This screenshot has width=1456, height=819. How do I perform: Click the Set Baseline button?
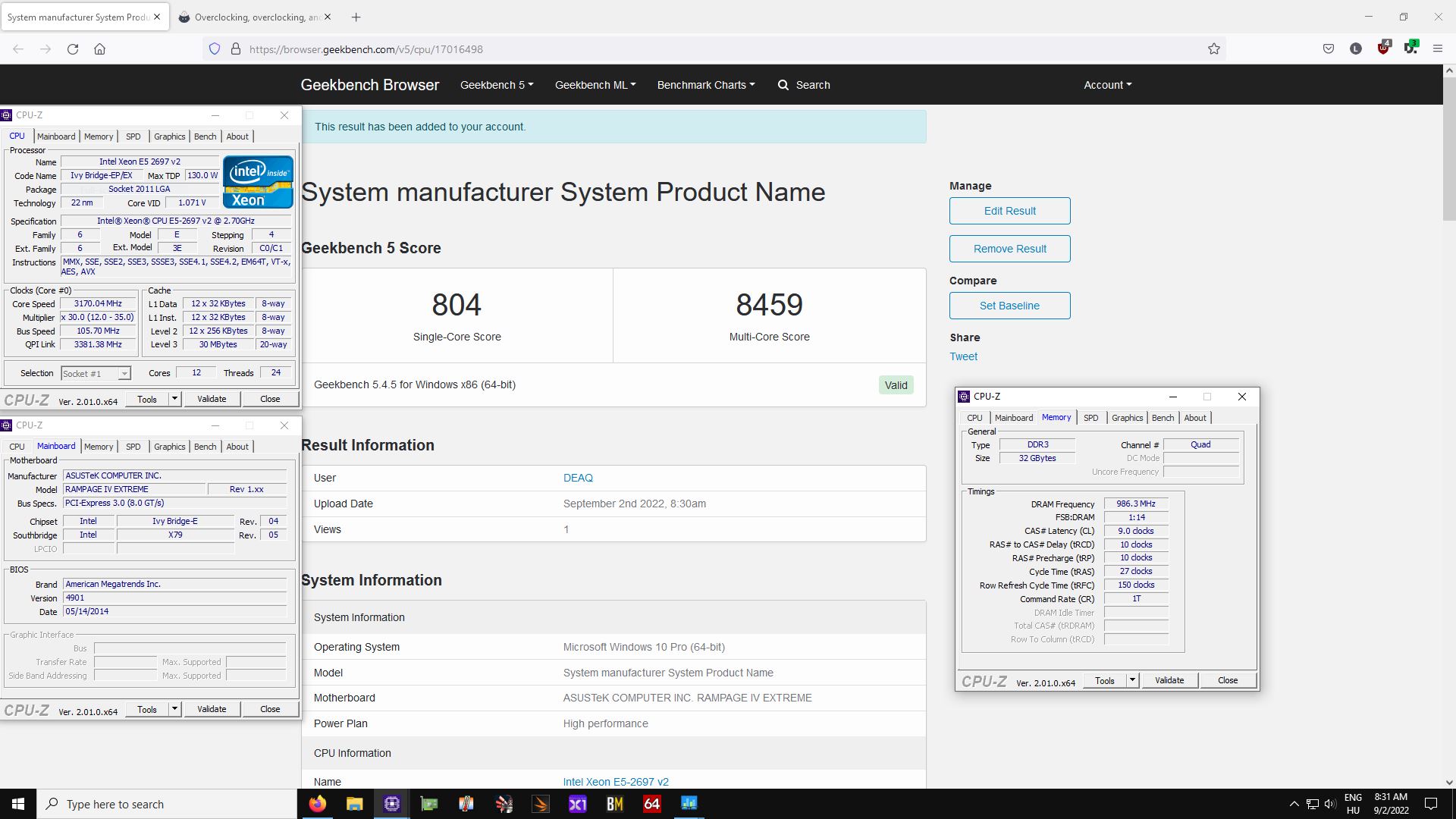click(1009, 306)
